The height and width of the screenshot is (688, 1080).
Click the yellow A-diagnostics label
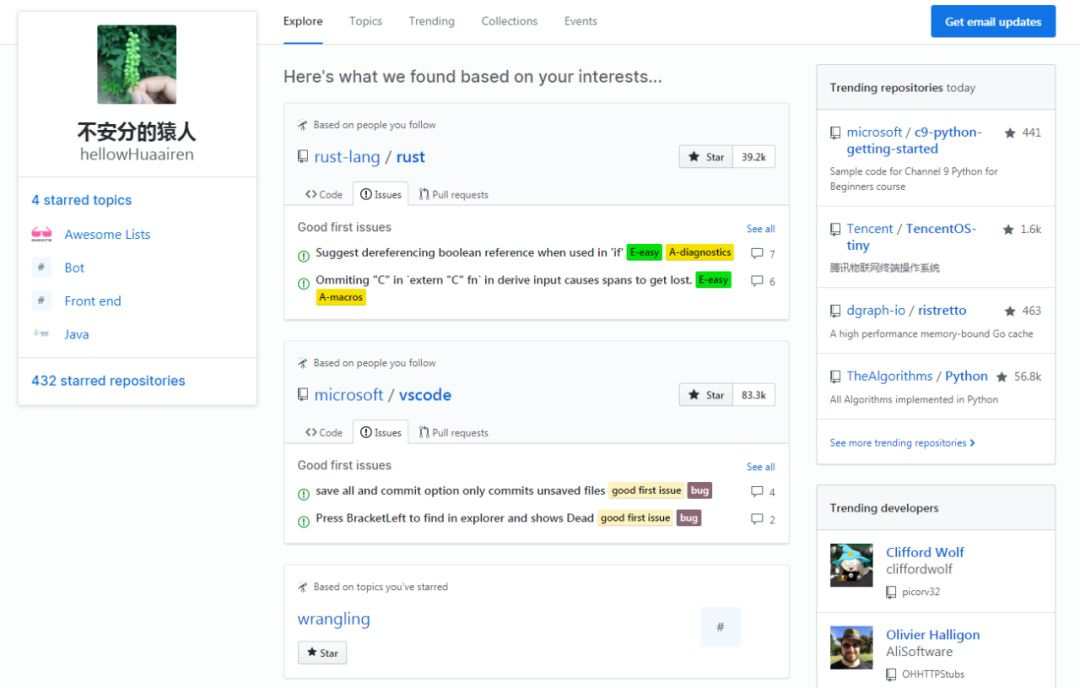pyautogui.click(x=700, y=253)
